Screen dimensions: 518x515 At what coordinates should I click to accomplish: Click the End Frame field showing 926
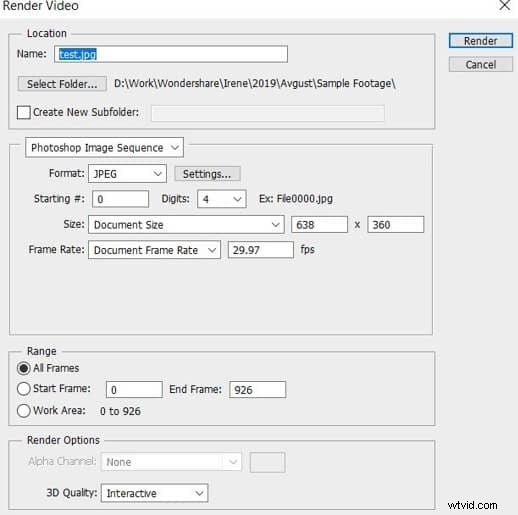pyautogui.click(x=257, y=390)
